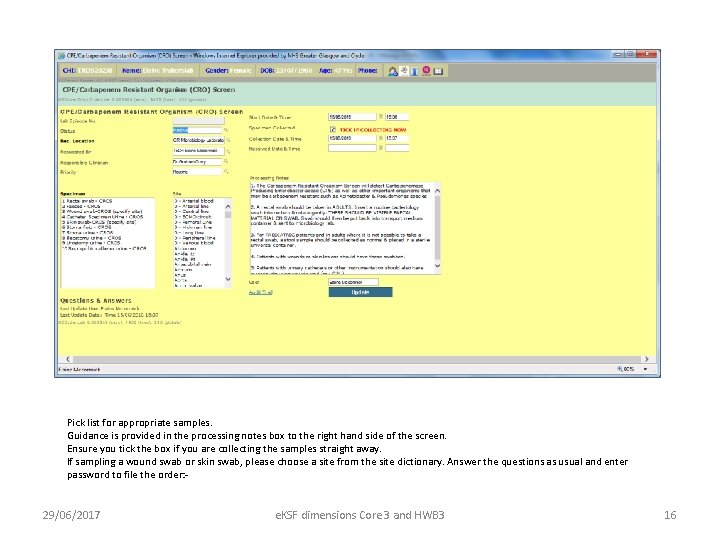Select 'Urostomy urine - CROS' in Specimen list
Image resolution: width=720 pixels, height=540 pixels.
91,243
